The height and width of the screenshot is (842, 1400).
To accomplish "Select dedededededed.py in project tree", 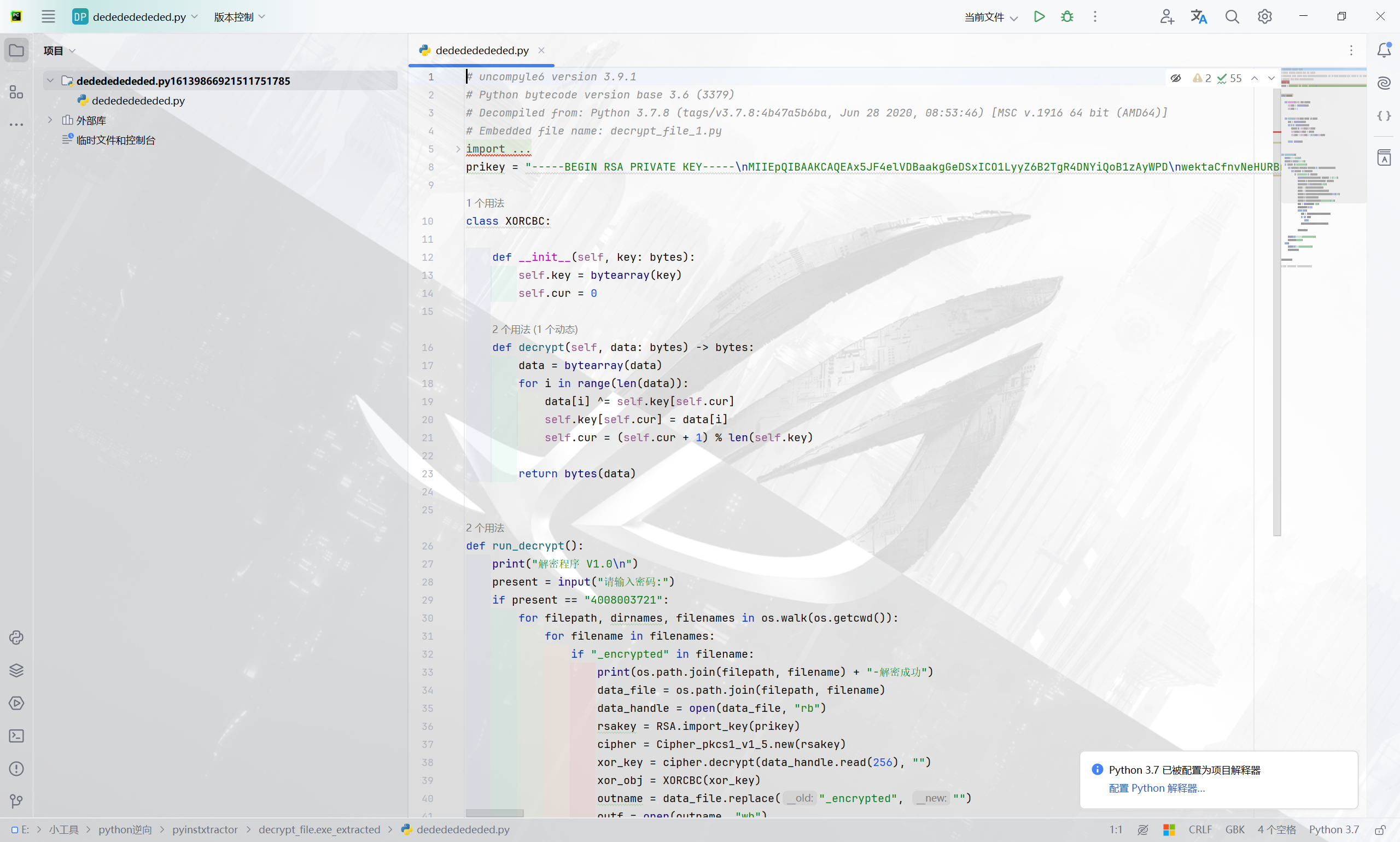I will click(x=138, y=101).
